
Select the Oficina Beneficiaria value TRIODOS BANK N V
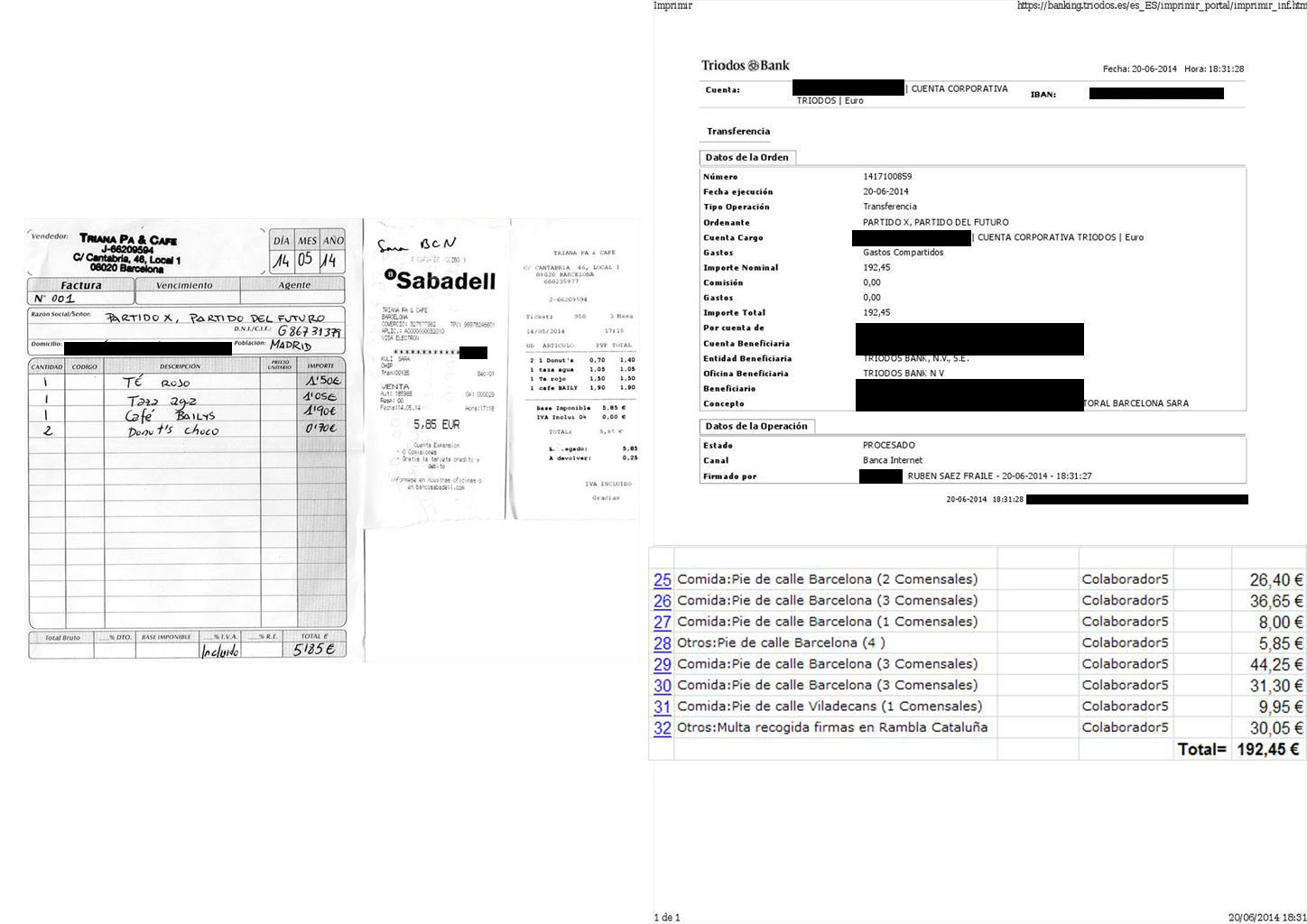[x=904, y=374]
